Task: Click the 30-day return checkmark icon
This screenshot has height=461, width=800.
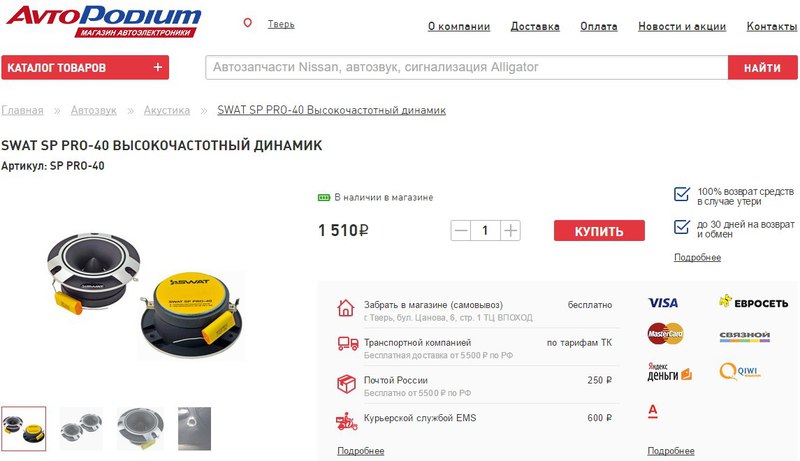Action: [x=682, y=226]
